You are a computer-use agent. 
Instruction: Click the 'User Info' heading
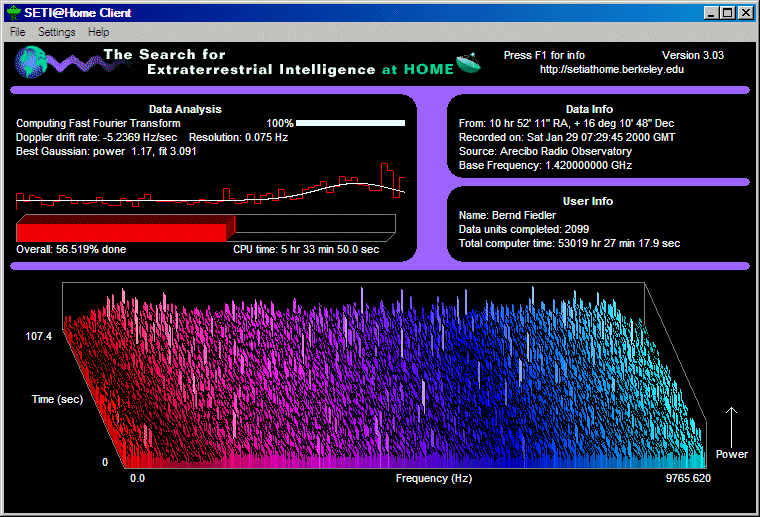[587, 201]
